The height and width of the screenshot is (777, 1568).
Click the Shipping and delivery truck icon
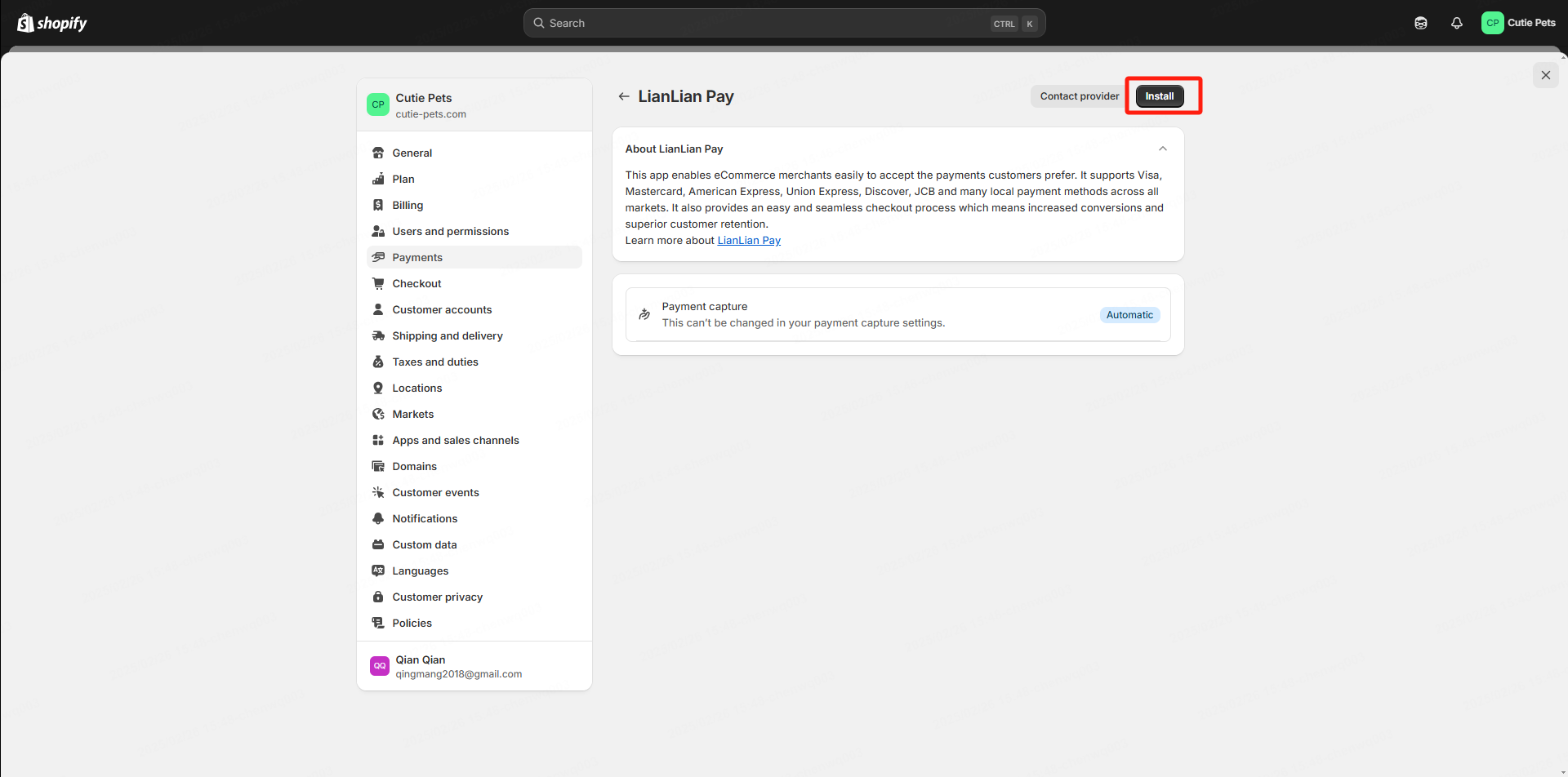378,335
